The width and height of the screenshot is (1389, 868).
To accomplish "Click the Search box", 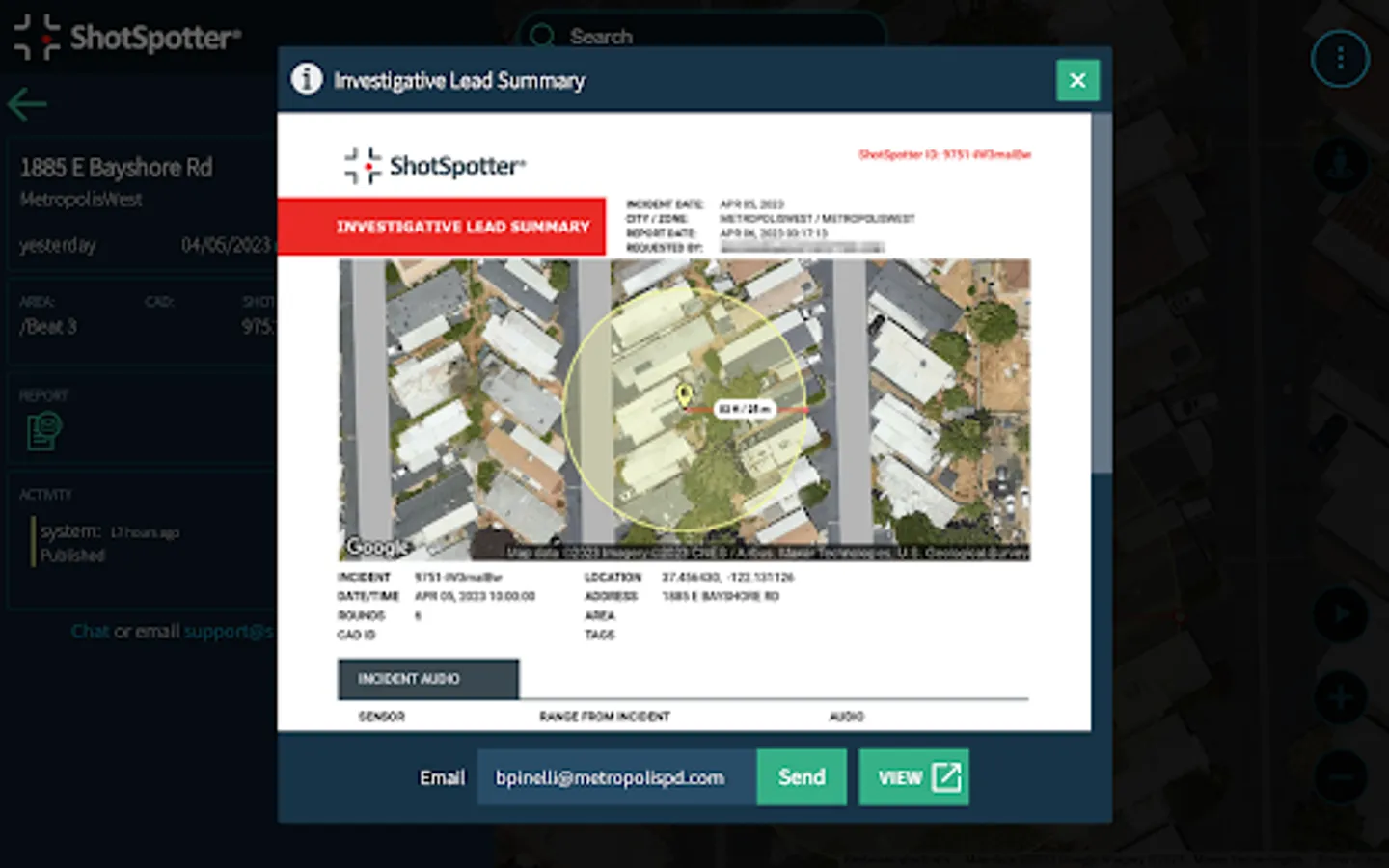I will (702, 37).
